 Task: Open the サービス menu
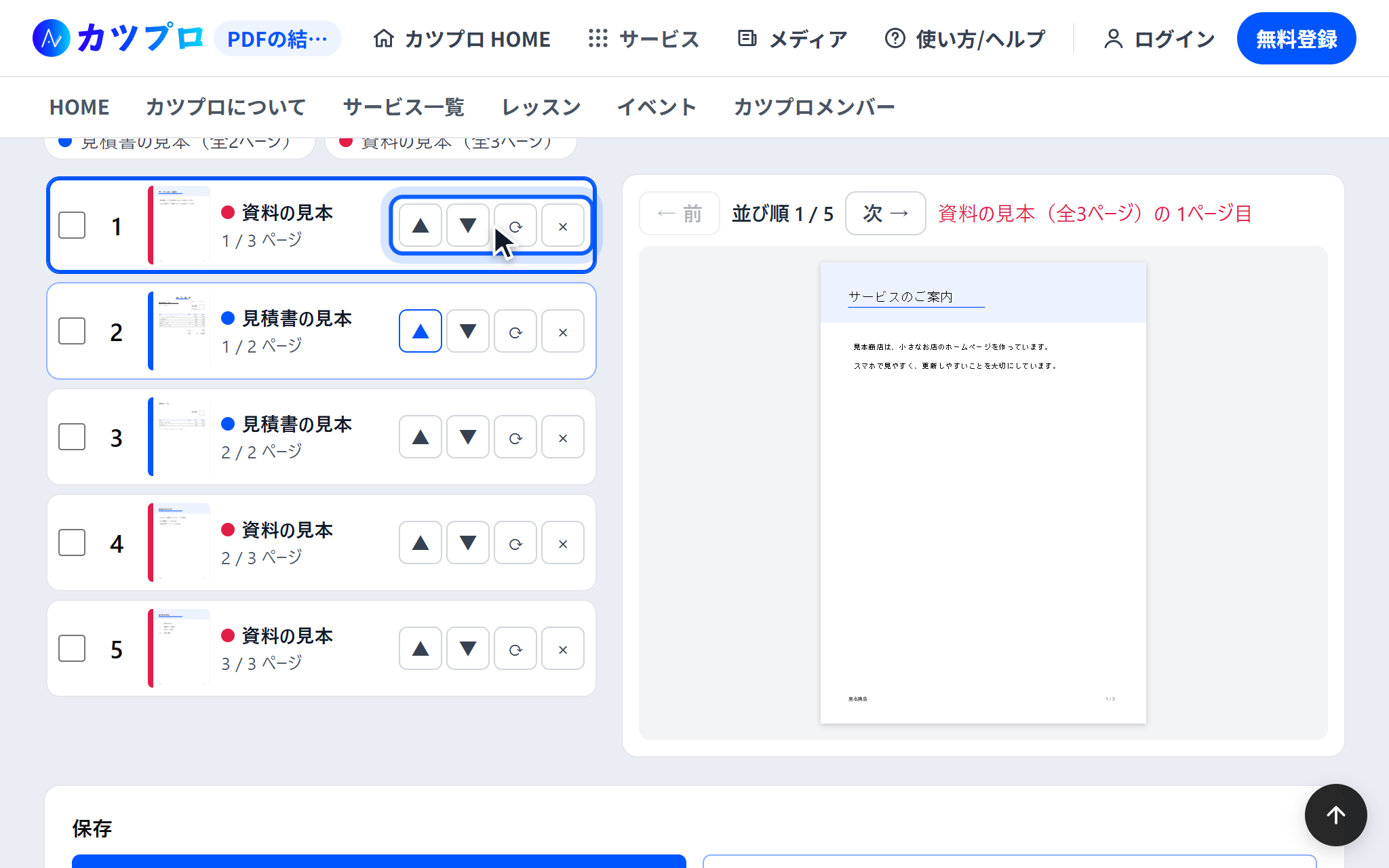(x=644, y=39)
